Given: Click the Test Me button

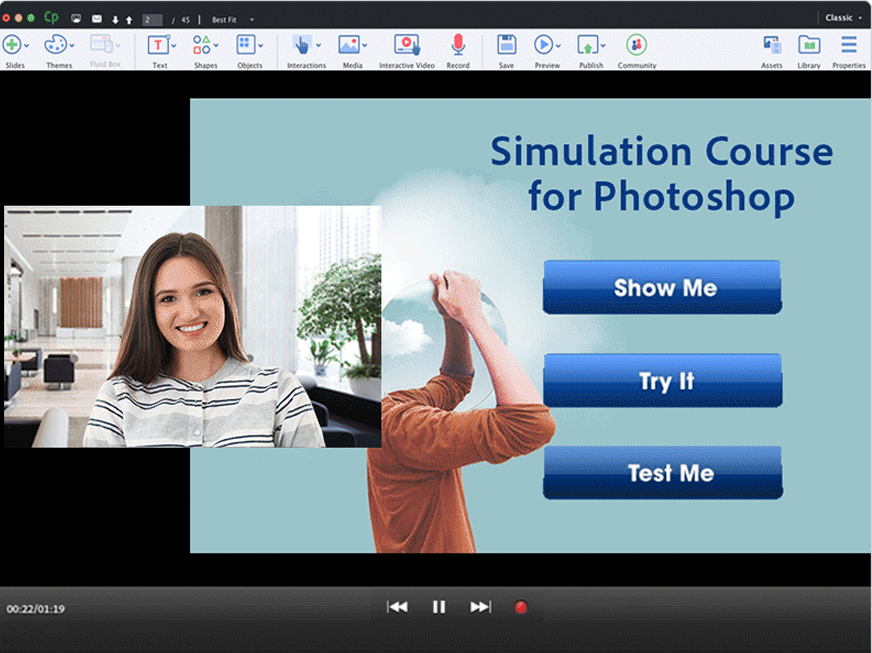Looking at the screenshot, I should (662, 473).
